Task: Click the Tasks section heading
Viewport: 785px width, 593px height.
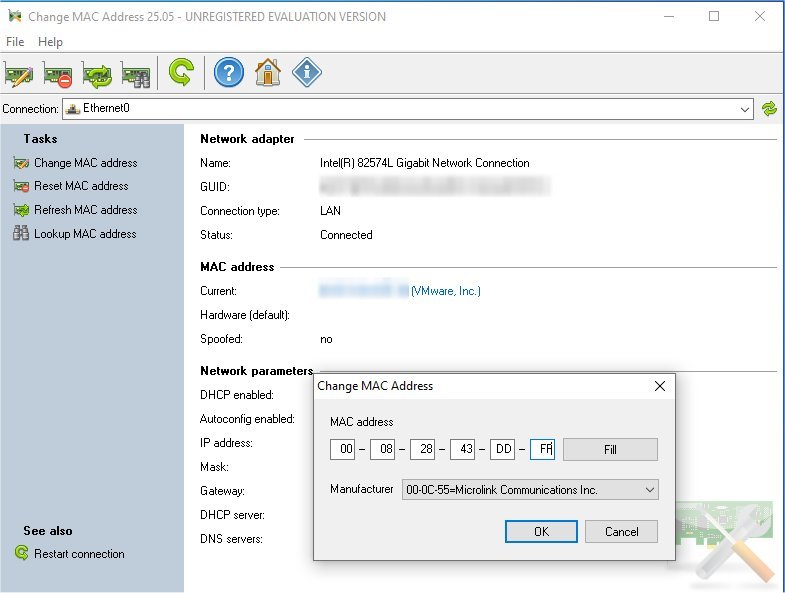Action: tap(40, 139)
